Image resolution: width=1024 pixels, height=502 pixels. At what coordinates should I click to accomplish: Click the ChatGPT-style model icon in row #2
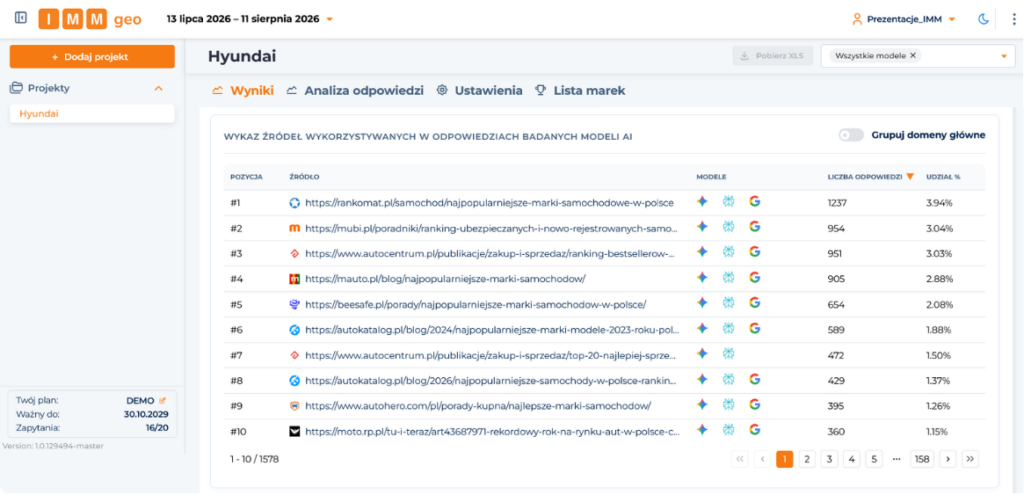pyautogui.click(x=729, y=227)
